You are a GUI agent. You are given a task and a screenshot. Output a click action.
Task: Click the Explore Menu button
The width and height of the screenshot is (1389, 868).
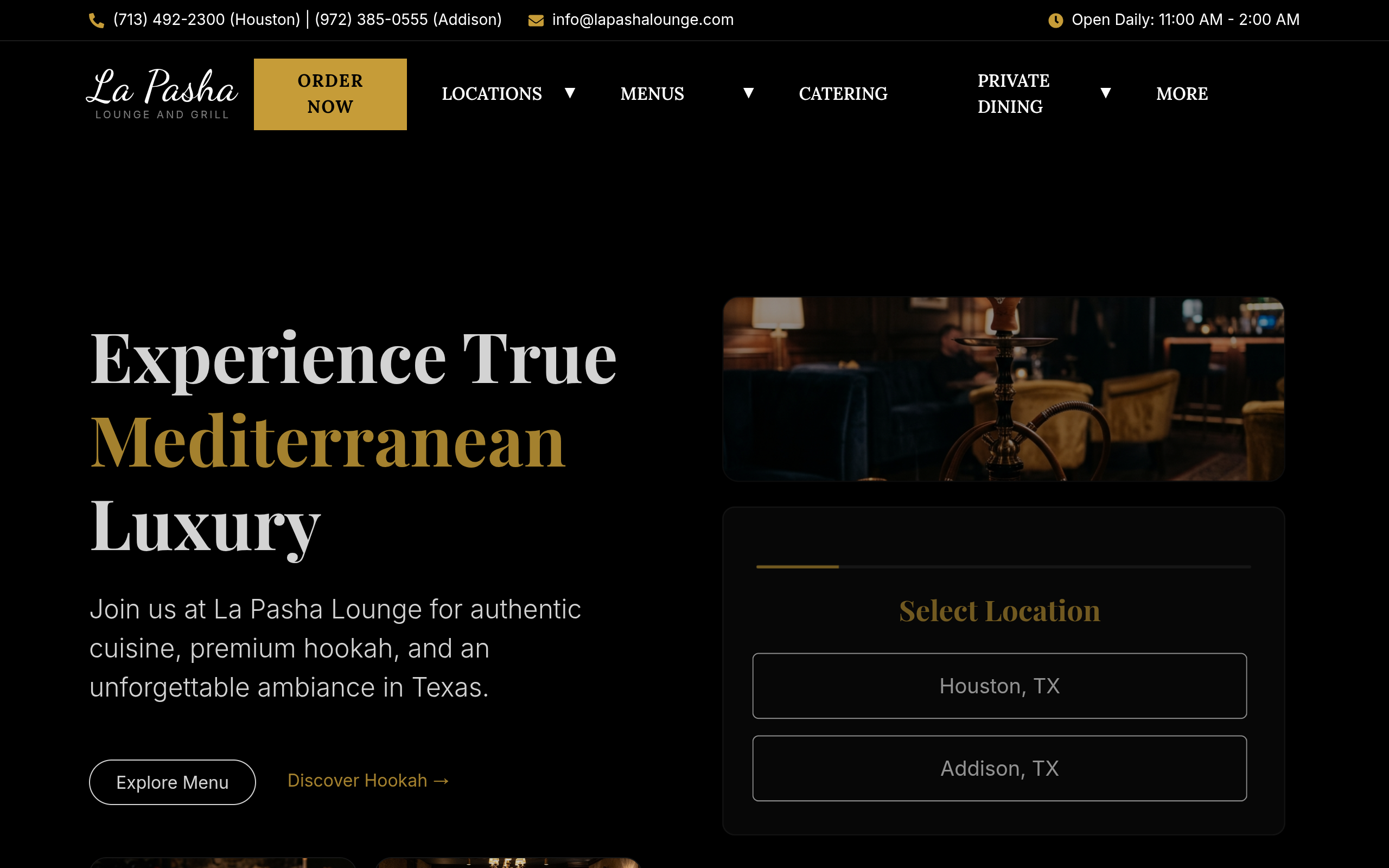[172, 782]
